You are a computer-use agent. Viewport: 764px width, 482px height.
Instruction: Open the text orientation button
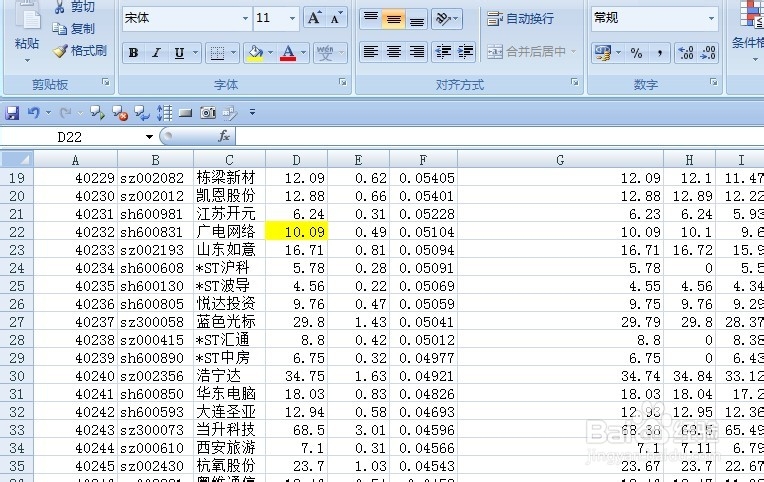446,19
